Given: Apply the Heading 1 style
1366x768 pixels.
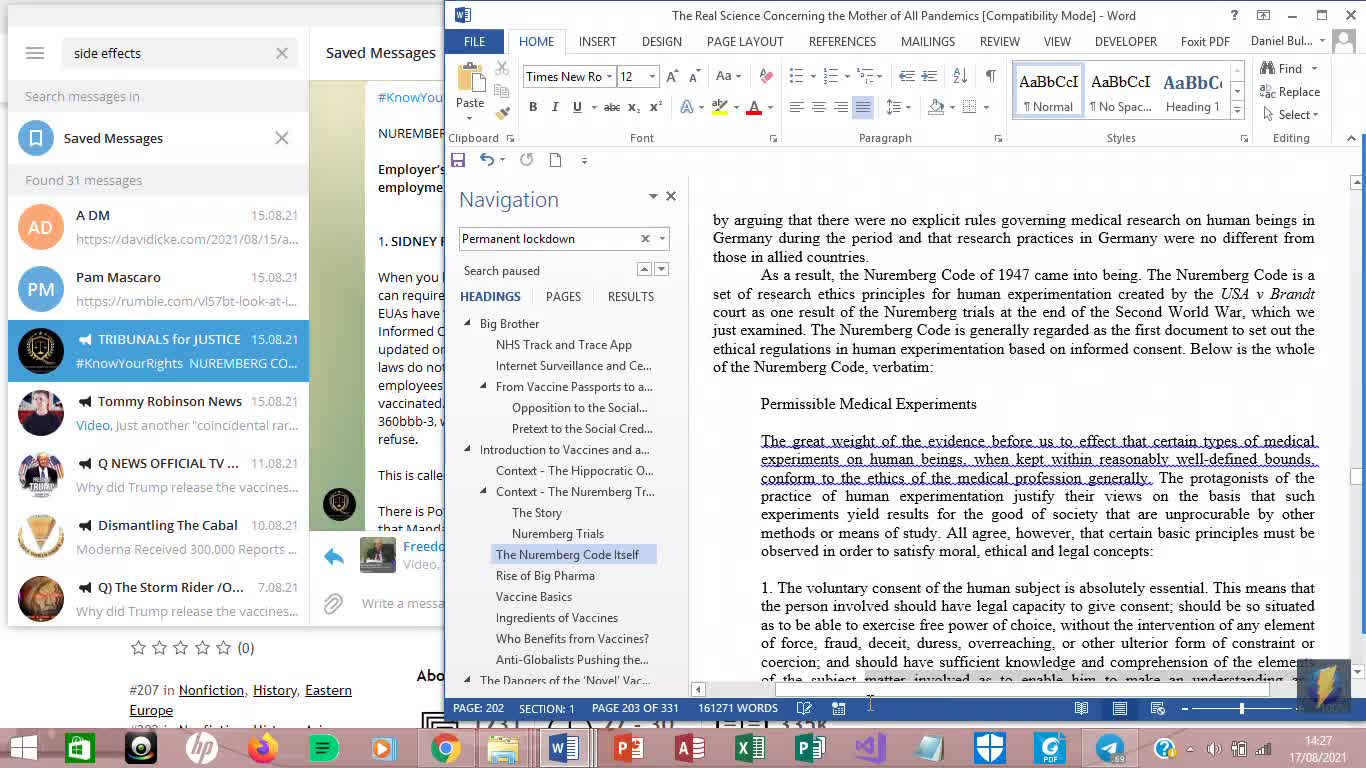Looking at the screenshot, I should [x=1192, y=91].
